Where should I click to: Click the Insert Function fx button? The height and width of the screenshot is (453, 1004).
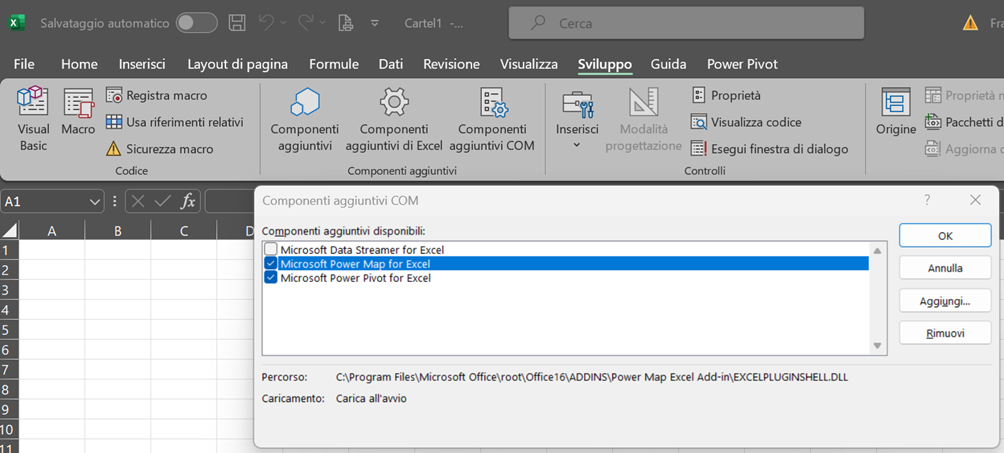(x=188, y=202)
